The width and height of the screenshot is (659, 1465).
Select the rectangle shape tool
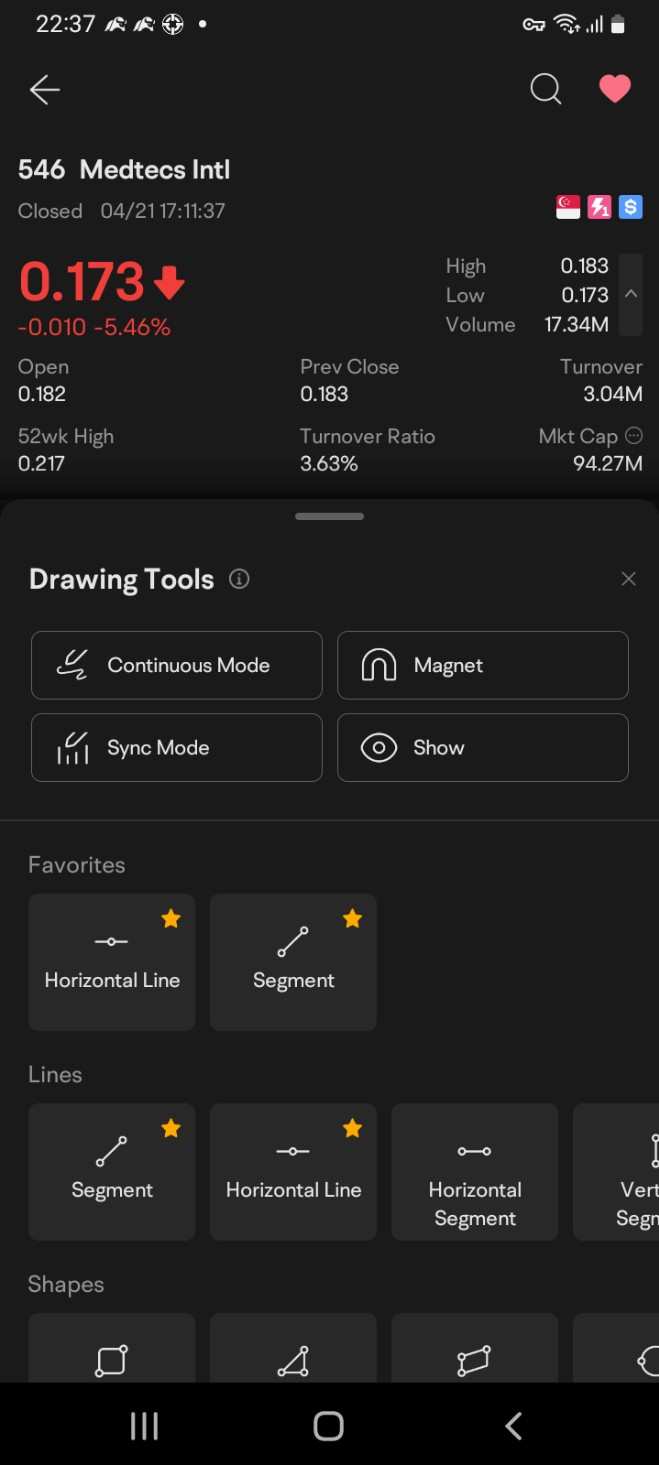point(112,1348)
